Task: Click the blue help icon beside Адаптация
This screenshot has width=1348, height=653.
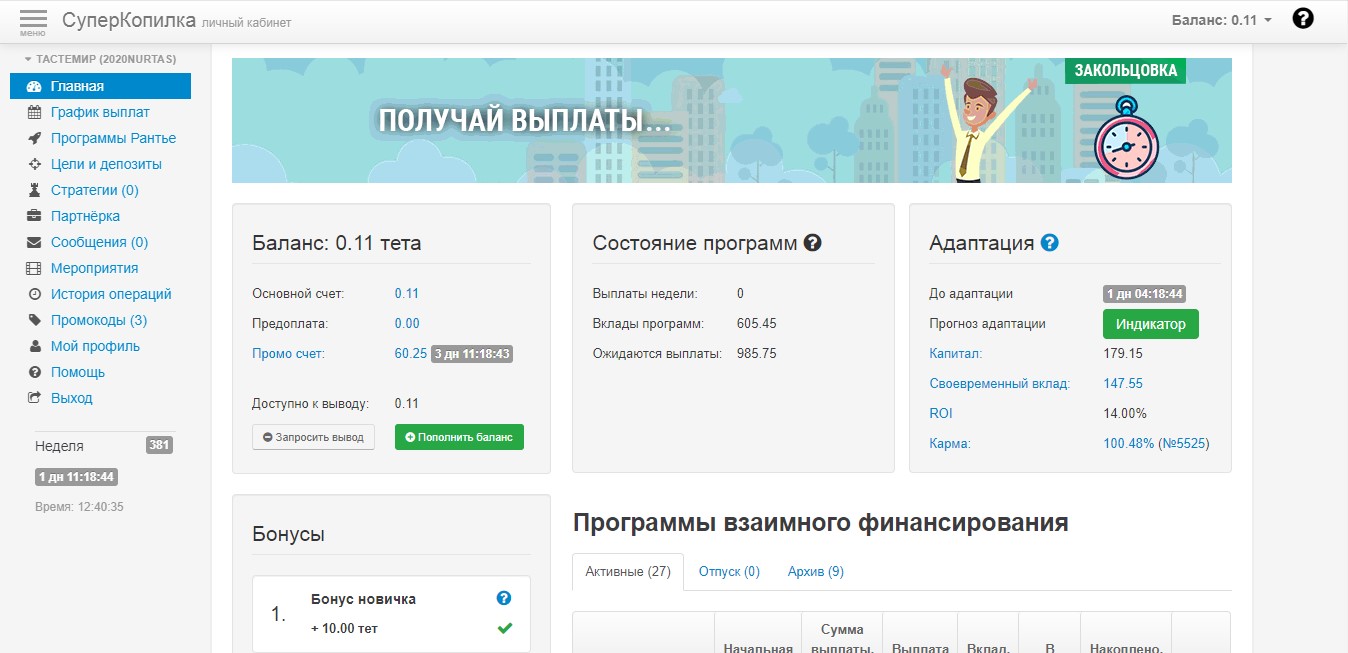Action: [1049, 242]
